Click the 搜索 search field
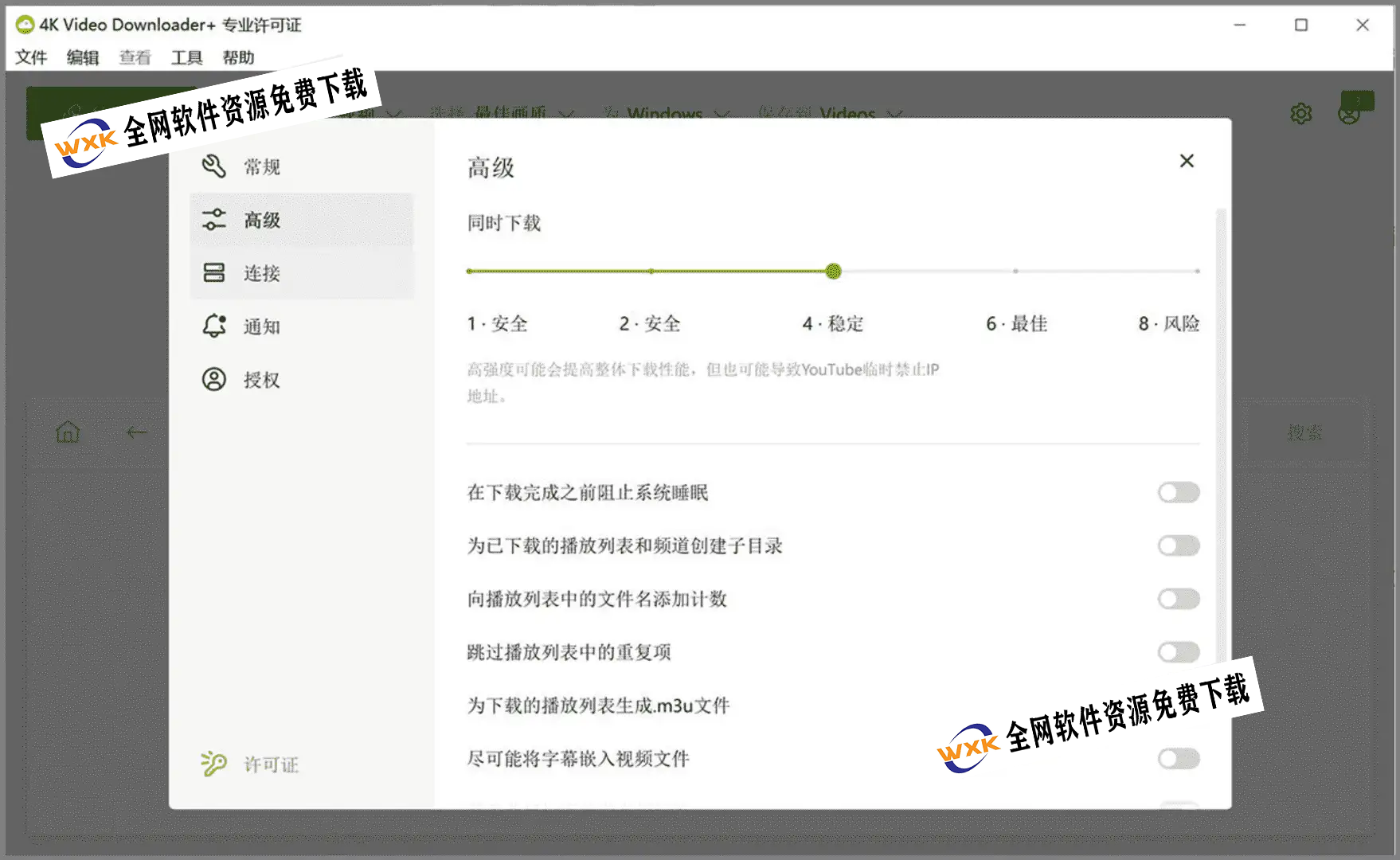Image resolution: width=1400 pixels, height=860 pixels. click(x=1305, y=432)
